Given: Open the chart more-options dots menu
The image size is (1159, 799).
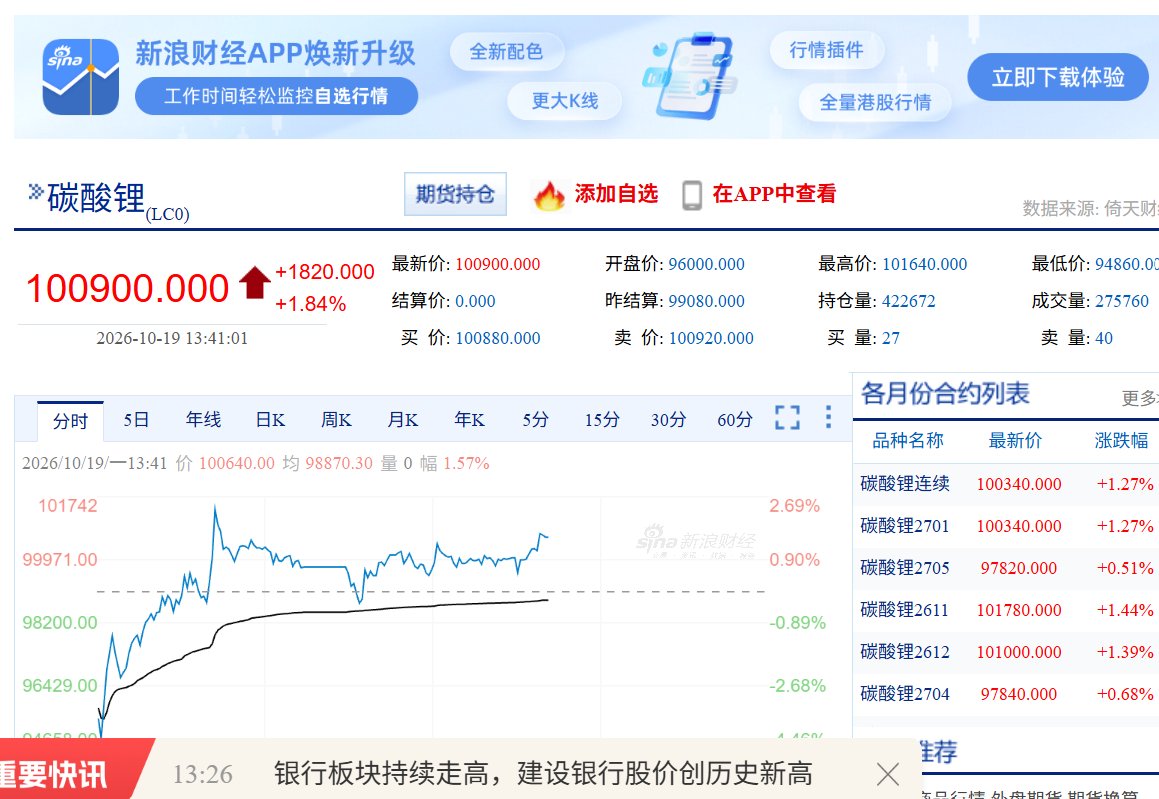Looking at the screenshot, I should (x=829, y=417).
